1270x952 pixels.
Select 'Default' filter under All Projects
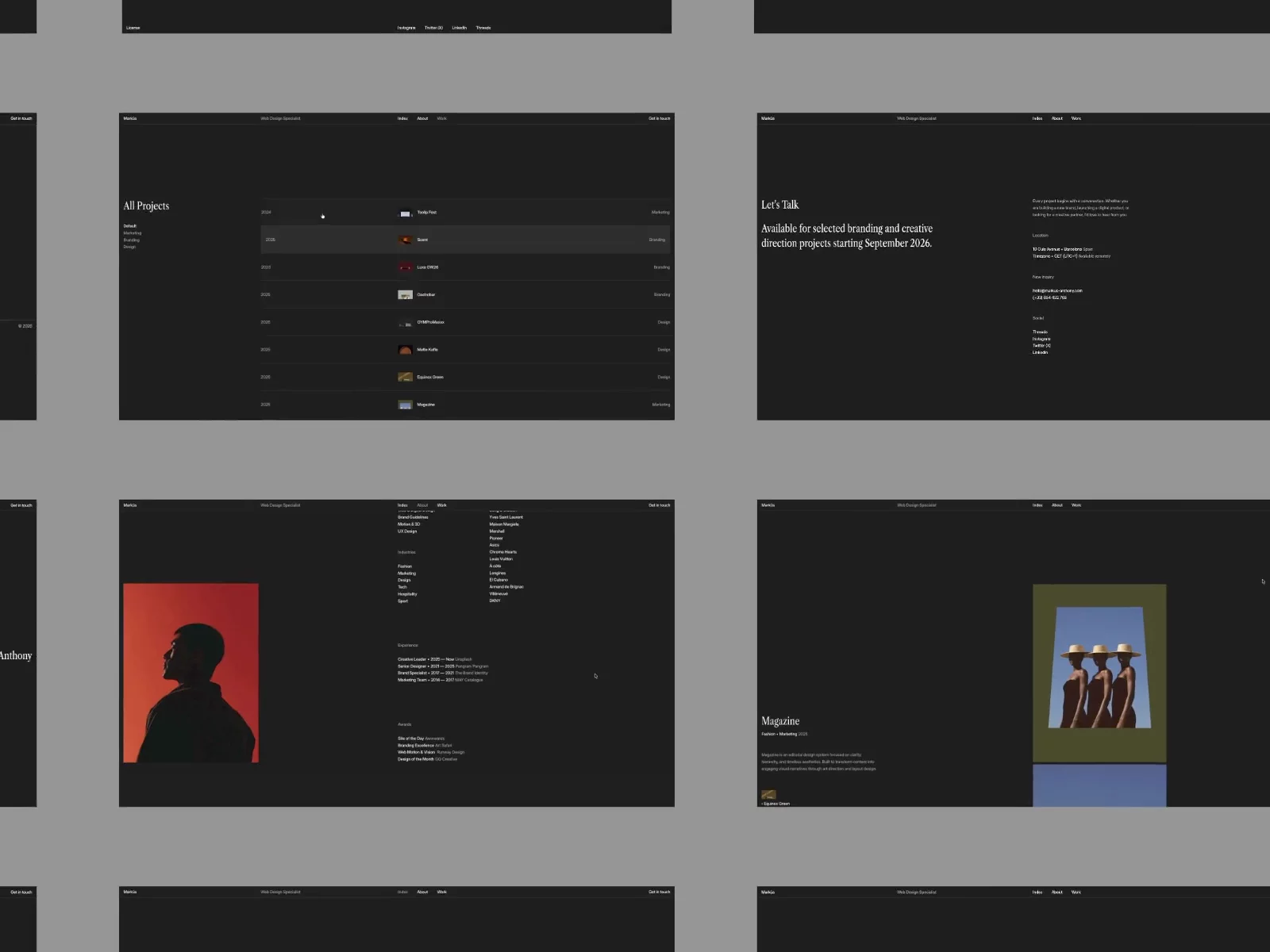[129, 226]
